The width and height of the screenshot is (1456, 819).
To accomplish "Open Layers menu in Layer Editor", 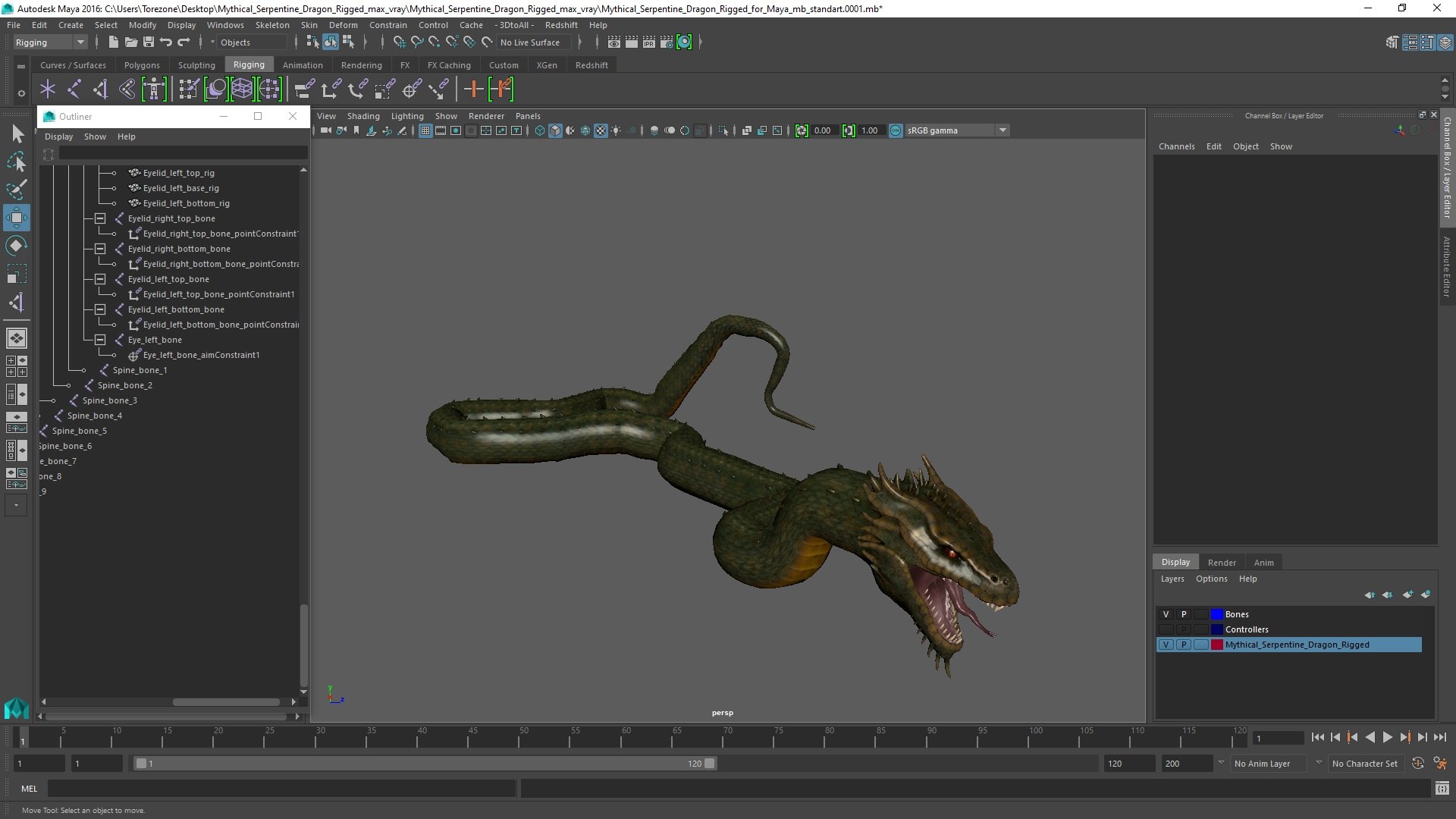I will pyautogui.click(x=1172, y=579).
